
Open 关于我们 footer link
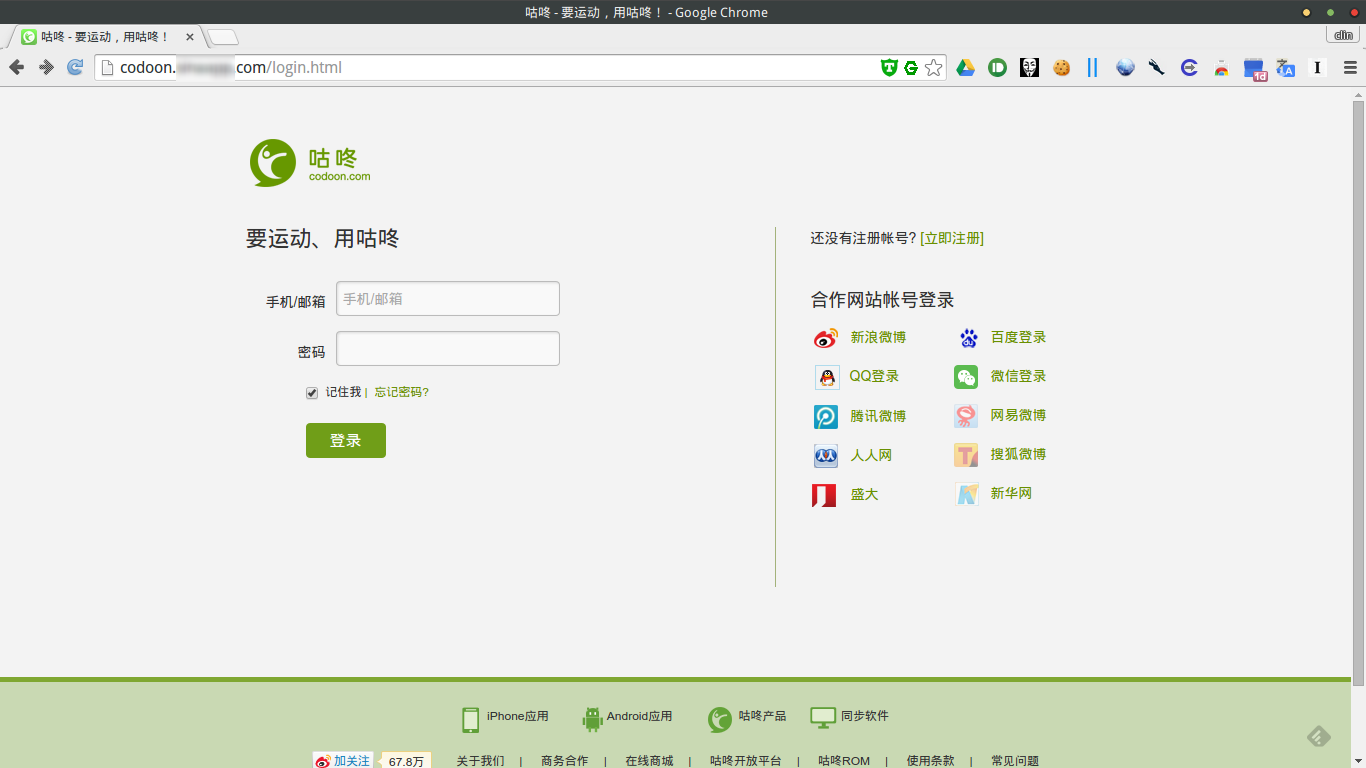coord(480,761)
